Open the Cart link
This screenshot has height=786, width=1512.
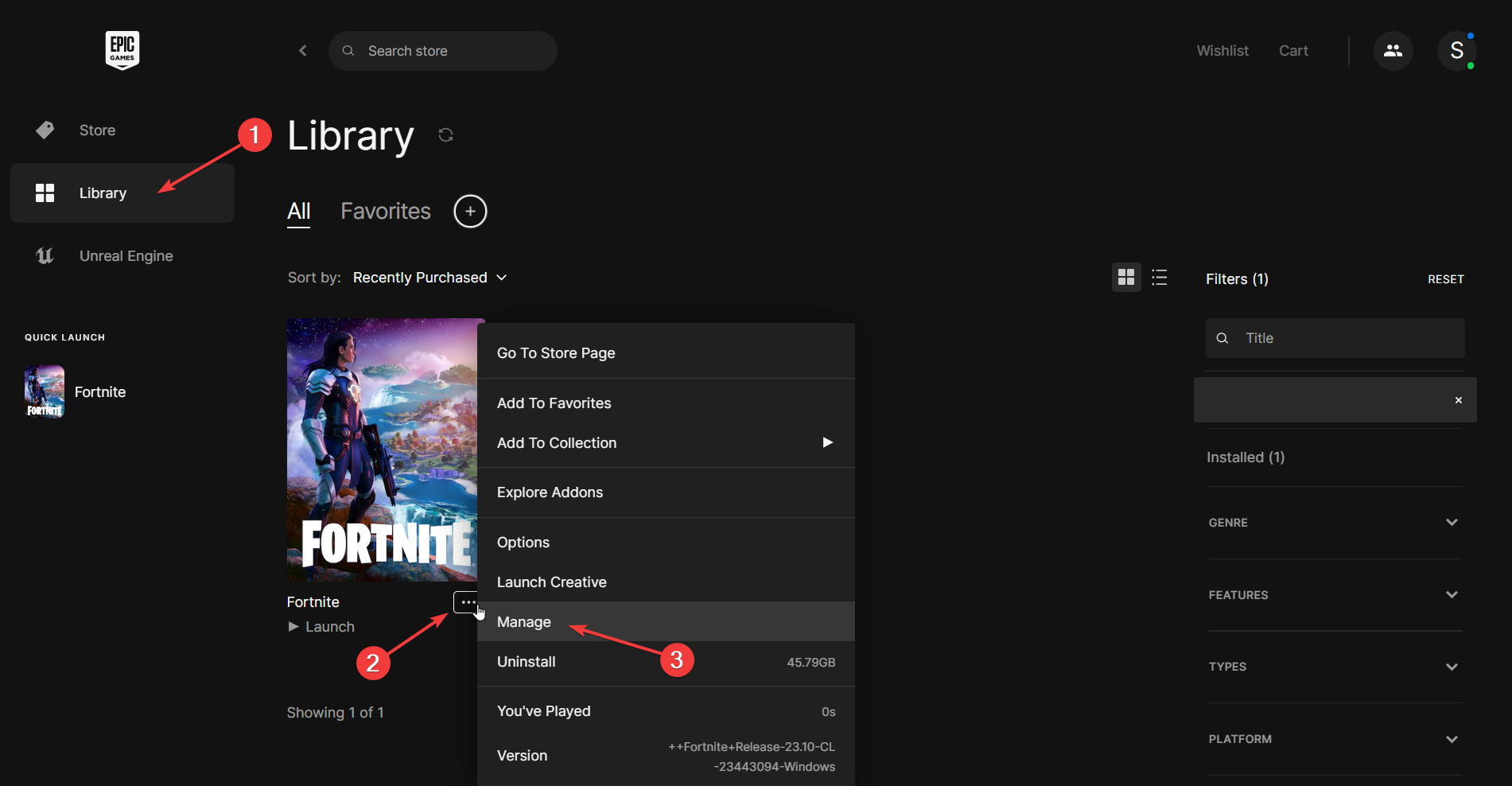point(1293,51)
